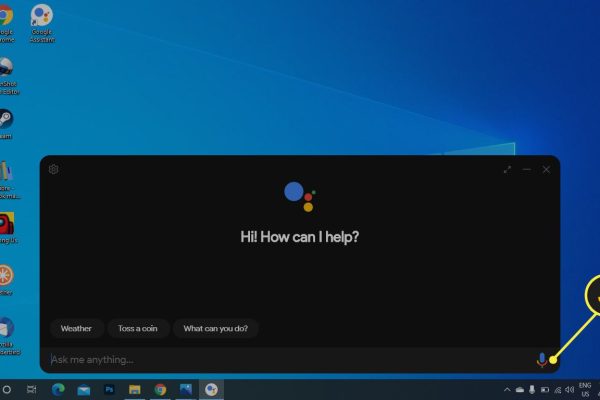The height and width of the screenshot is (400, 600).
Task: Minimize the Google Assistant window
Action: coord(527,170)
